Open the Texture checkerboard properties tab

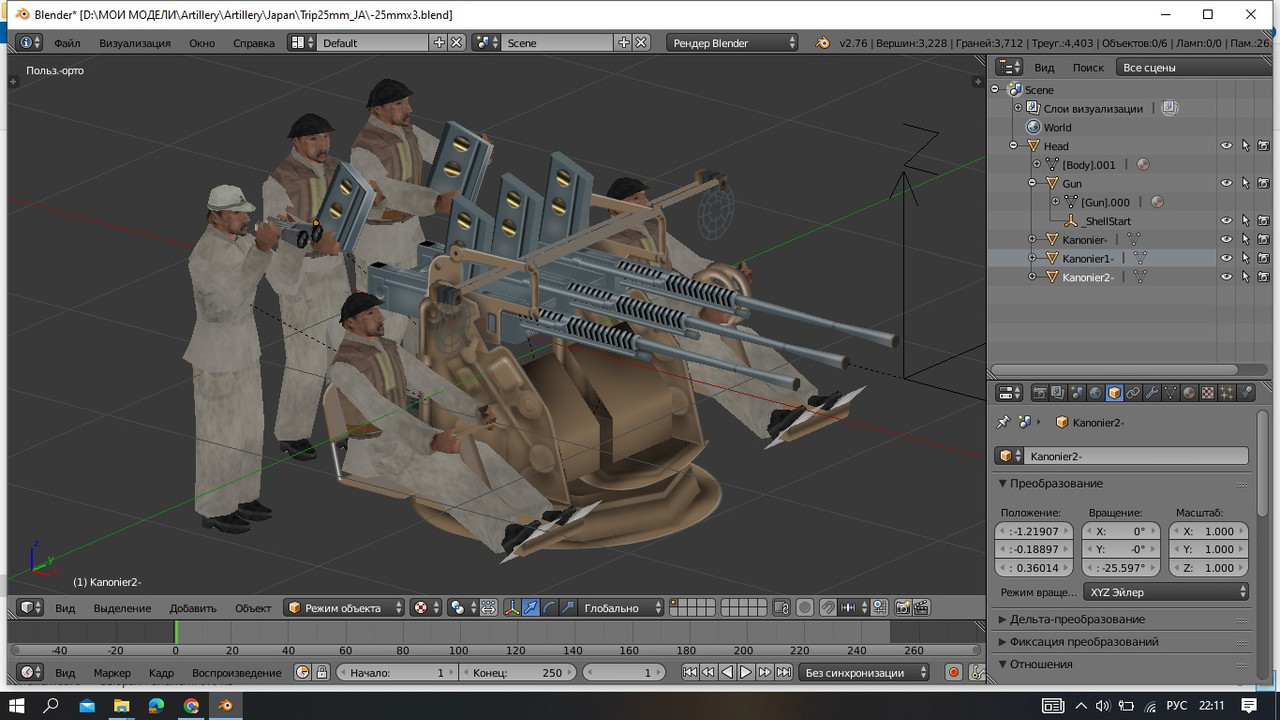pos(1208,393)
